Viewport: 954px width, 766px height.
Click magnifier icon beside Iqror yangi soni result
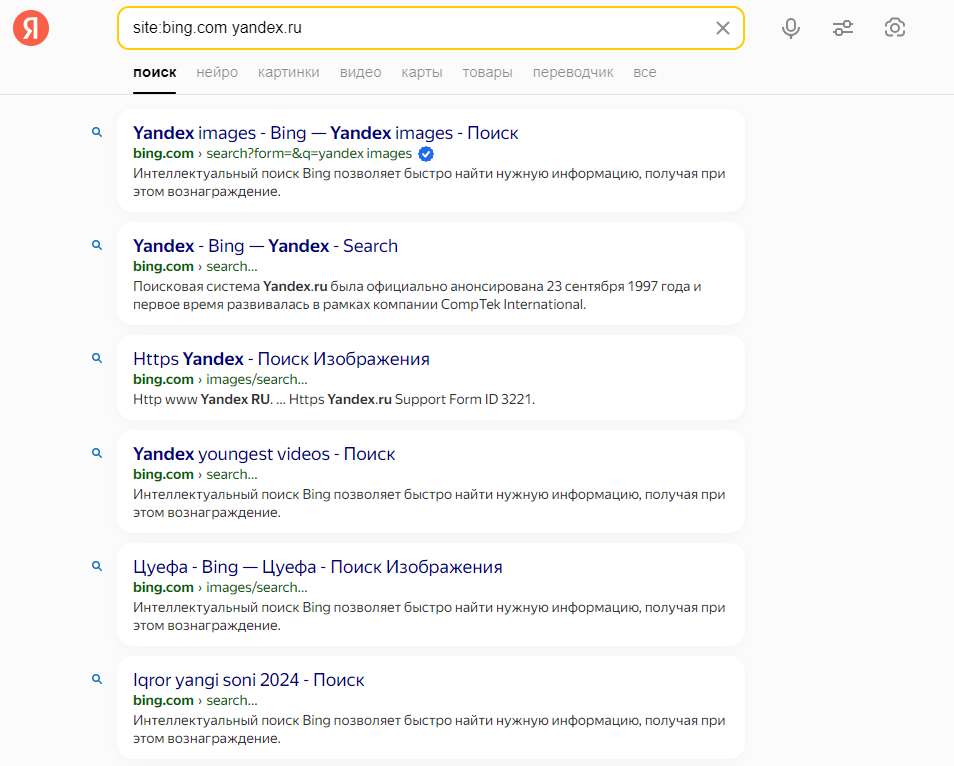coord(97,679)
